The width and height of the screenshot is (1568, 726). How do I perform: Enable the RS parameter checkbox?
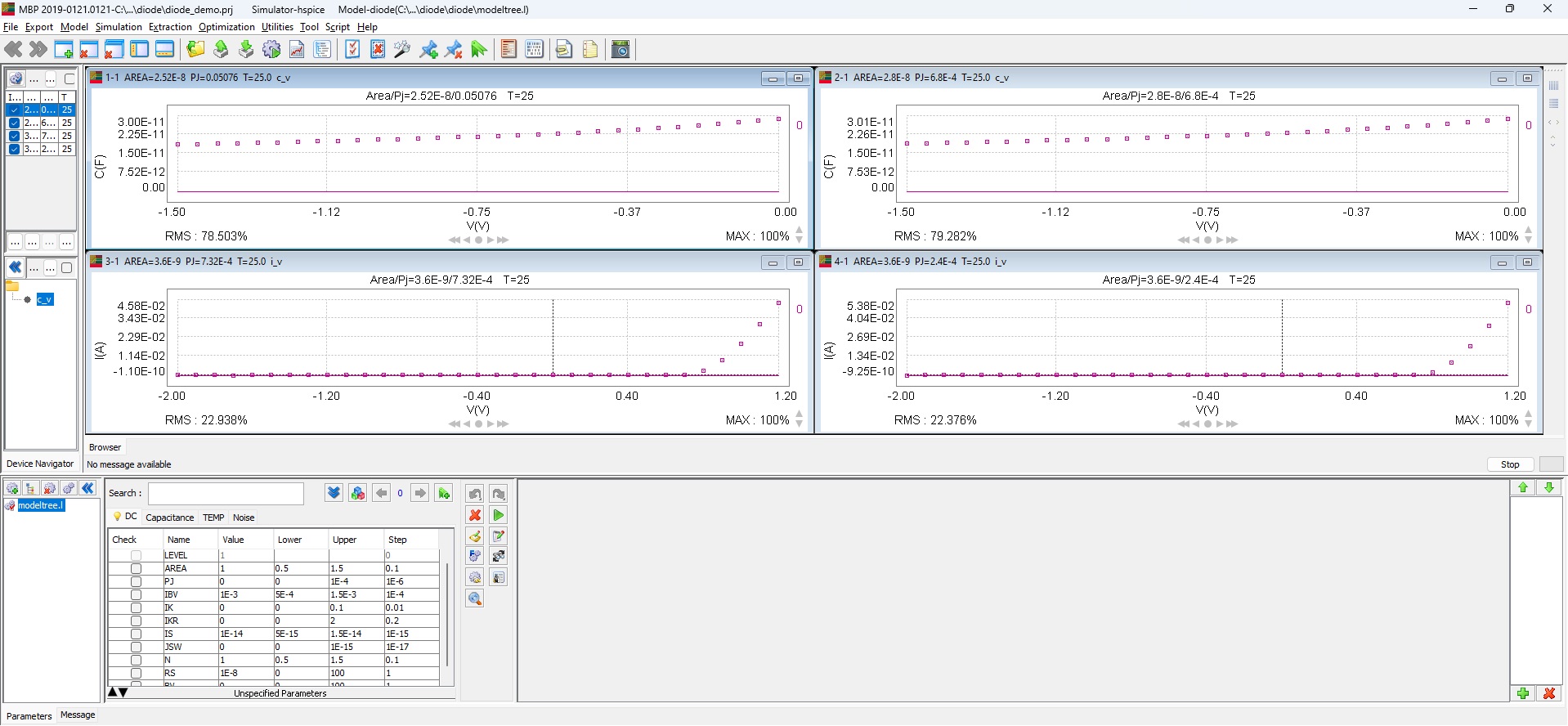click(136, 673)
